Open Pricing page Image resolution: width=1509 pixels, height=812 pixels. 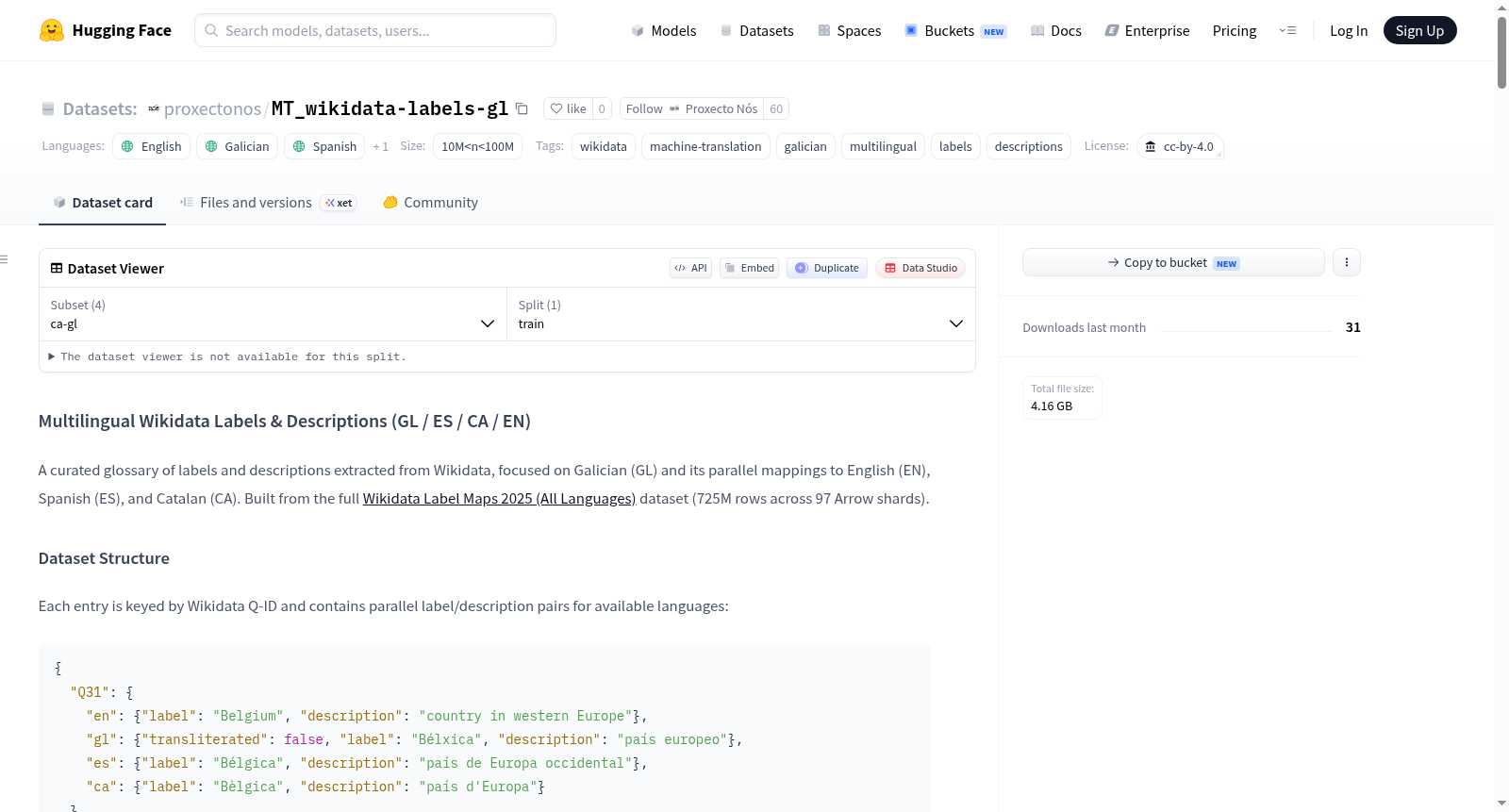coord(1235,30)
